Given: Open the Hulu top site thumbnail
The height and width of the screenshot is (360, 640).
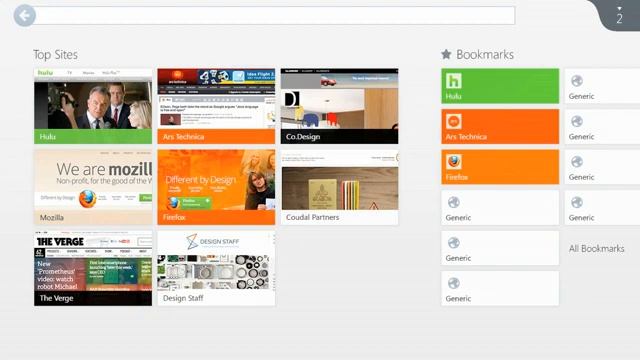Looking at the screenshot, I should click(93, 106).
